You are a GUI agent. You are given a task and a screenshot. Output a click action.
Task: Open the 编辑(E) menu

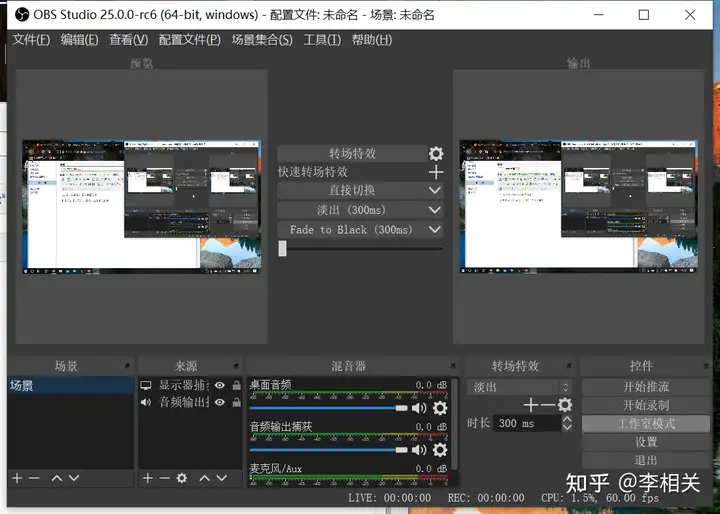(79, 40)
